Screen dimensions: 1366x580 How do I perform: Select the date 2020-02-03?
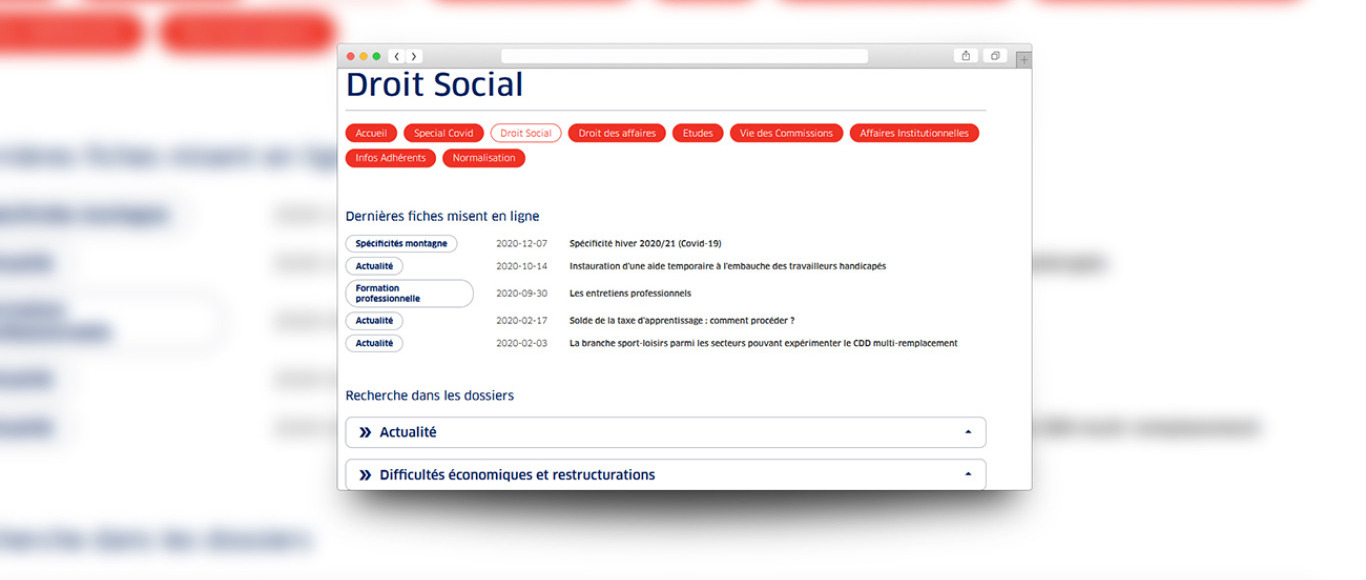pyautogui.click(x=522, y=343)
